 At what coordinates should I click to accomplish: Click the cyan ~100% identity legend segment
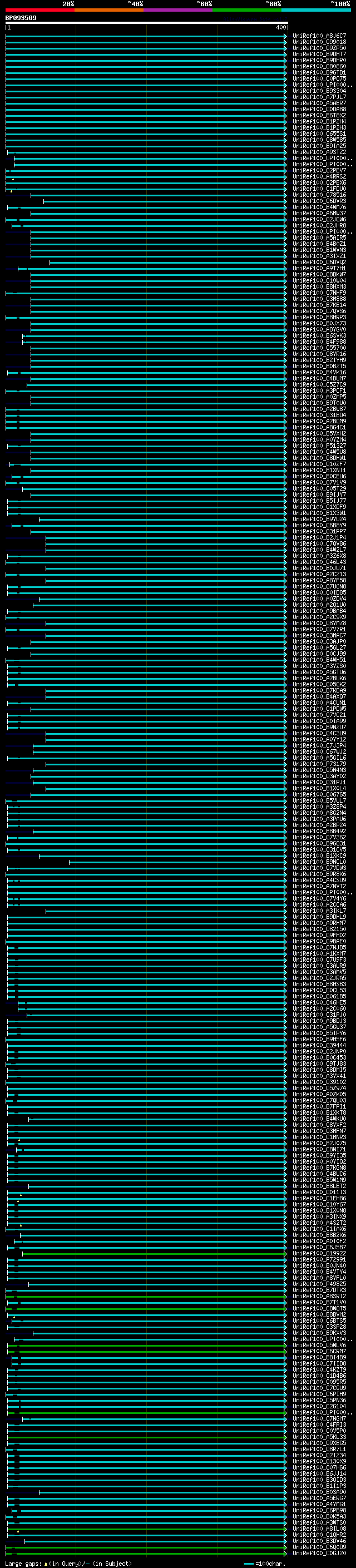click(x=316, y=10)
